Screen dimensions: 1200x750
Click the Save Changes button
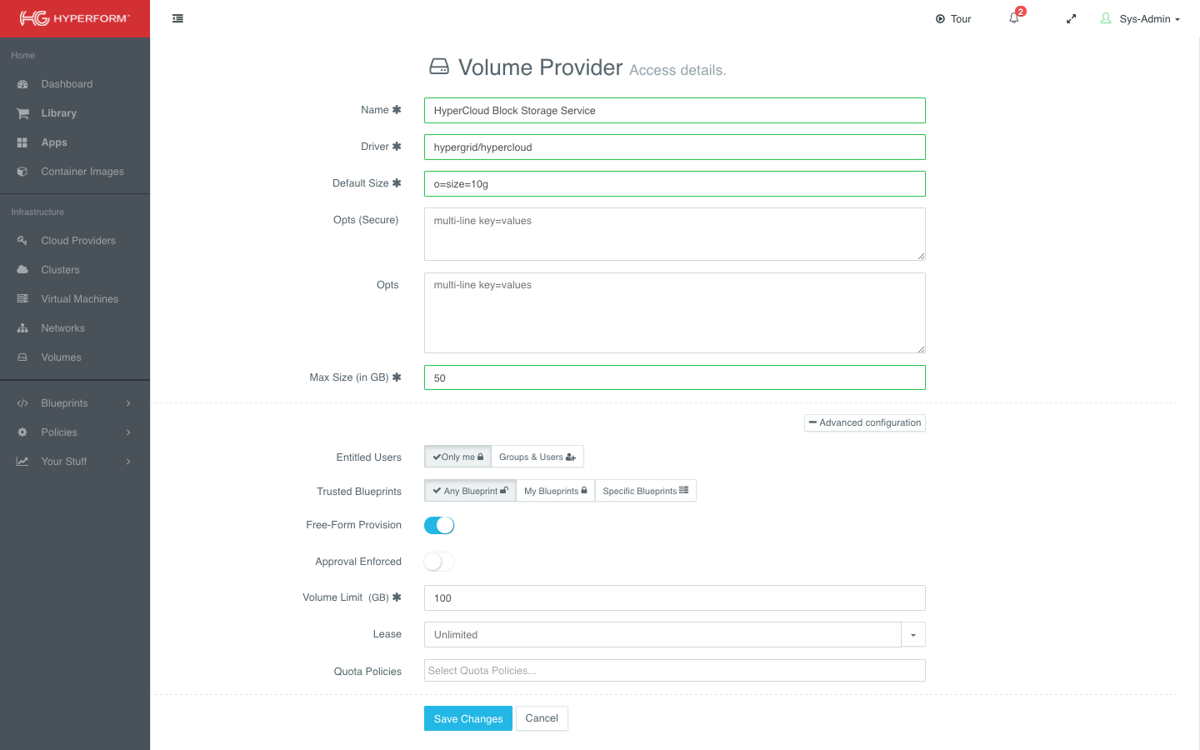point(468,719)
